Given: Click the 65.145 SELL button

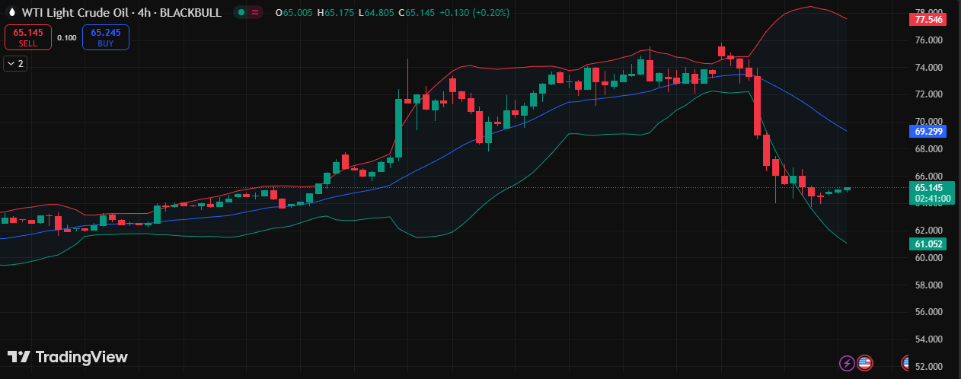Looking at the screenshot, I should coord(29,37).
